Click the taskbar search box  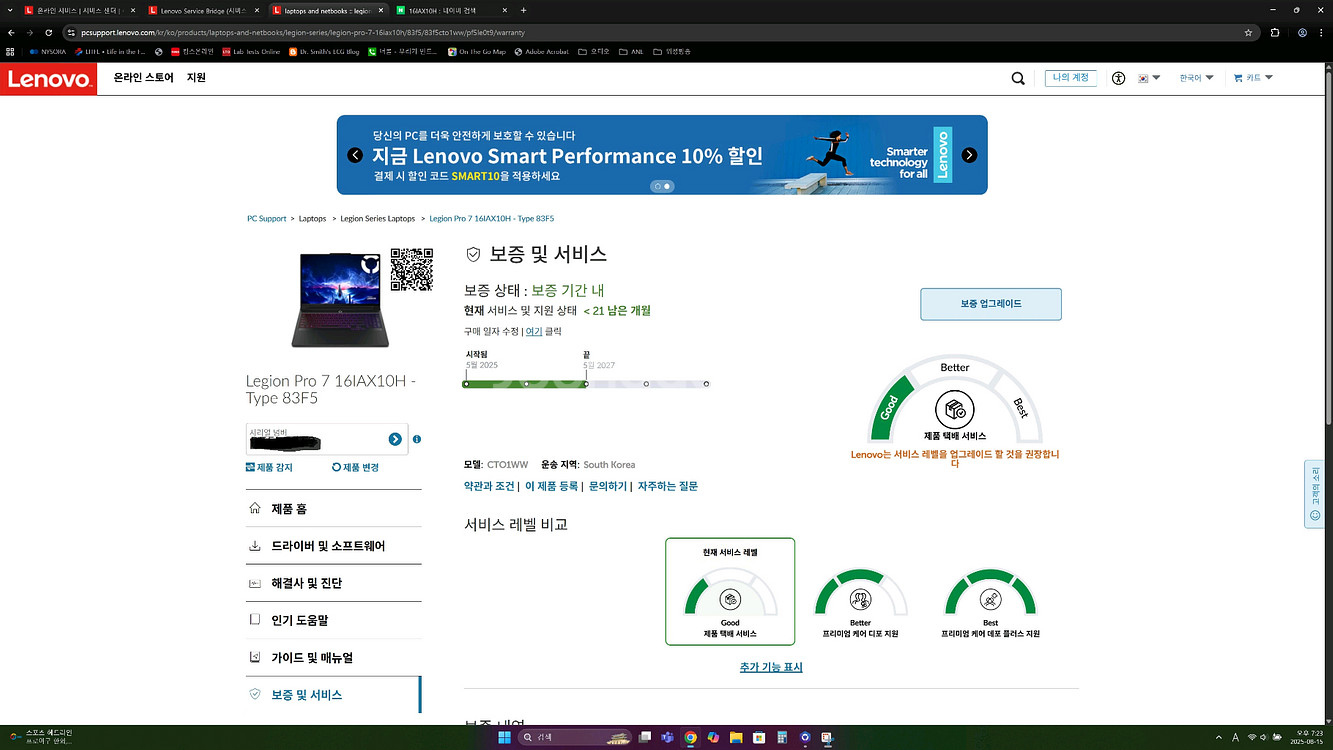pos(574,738)
